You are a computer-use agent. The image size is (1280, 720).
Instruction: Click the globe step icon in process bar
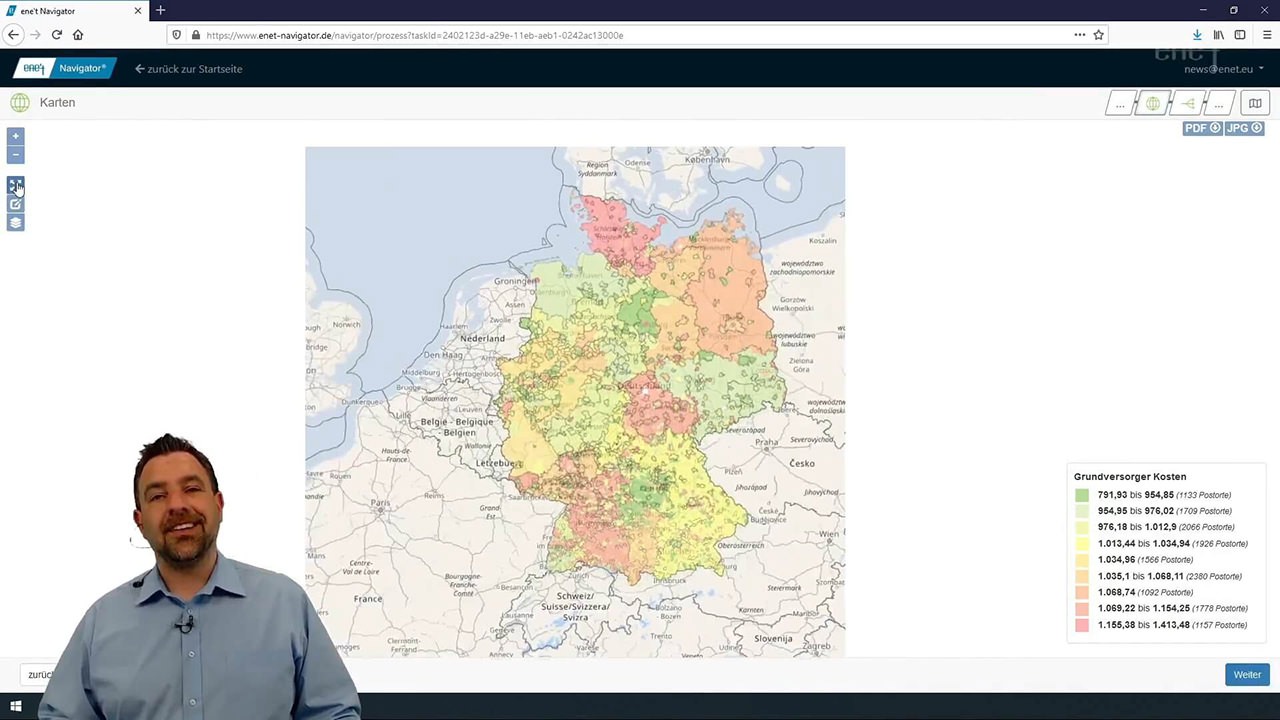(1153, 104)
